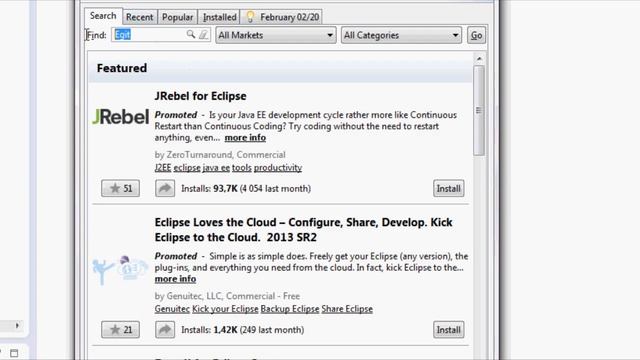Click the Eclipse Loves the Cloud title
640x360 pixels.
tap(303, 230)
